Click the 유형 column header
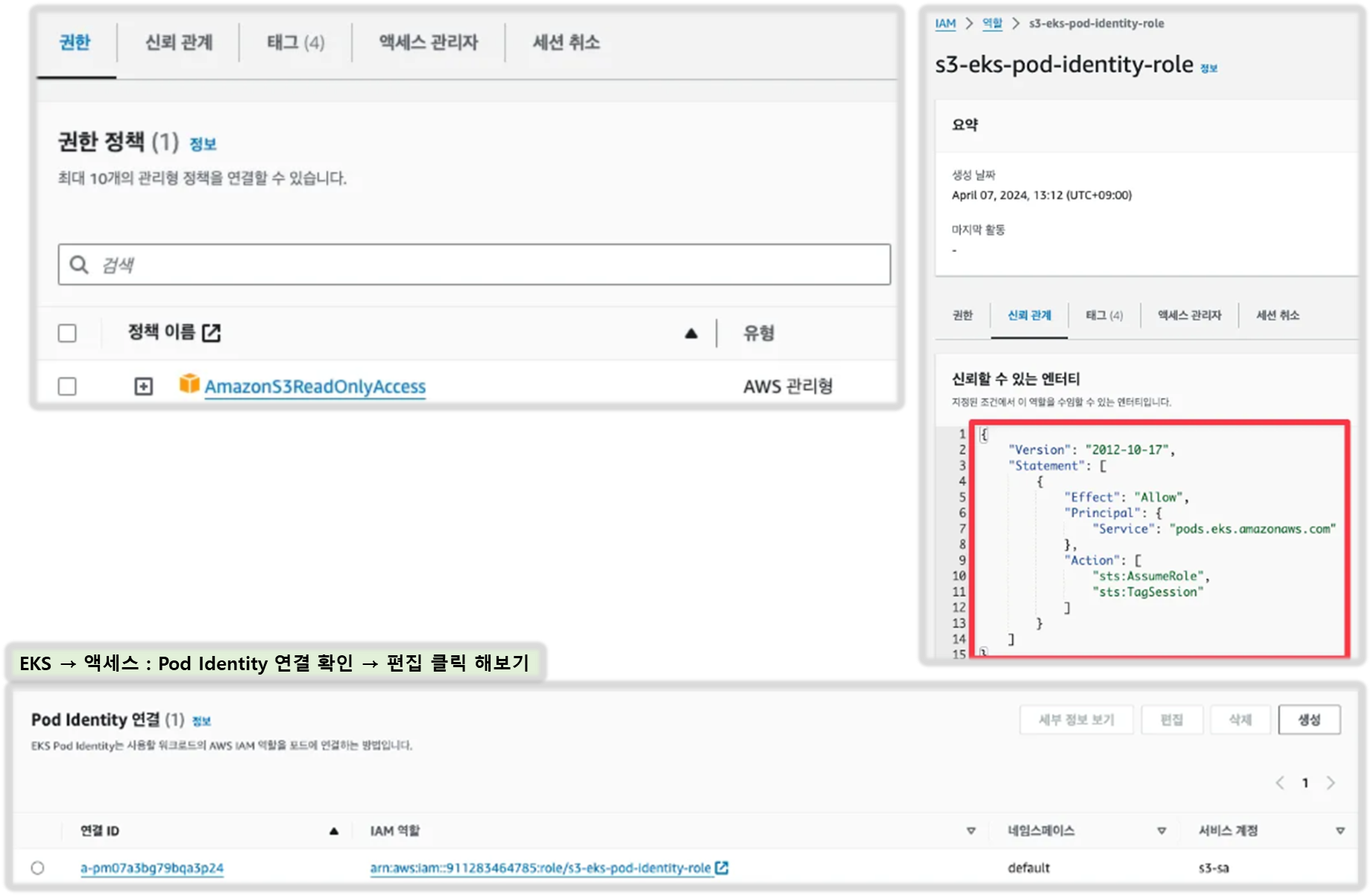The width and height of the screenshot is (1371, 896). pos(759,332)
